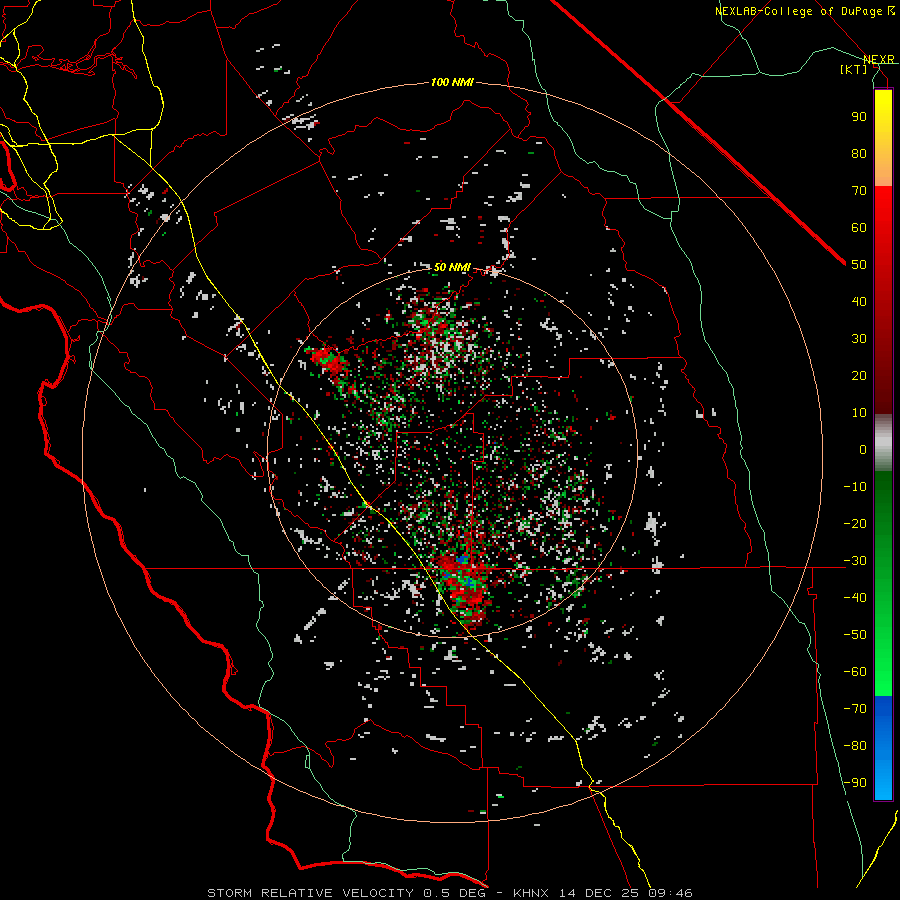
Task: Select the 80 value on the velocity scale
Action: coord(859,153)
